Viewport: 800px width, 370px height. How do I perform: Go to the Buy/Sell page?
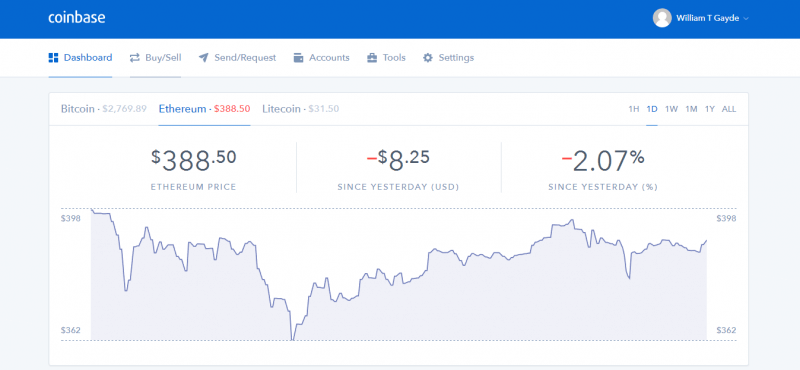point(155,58)
